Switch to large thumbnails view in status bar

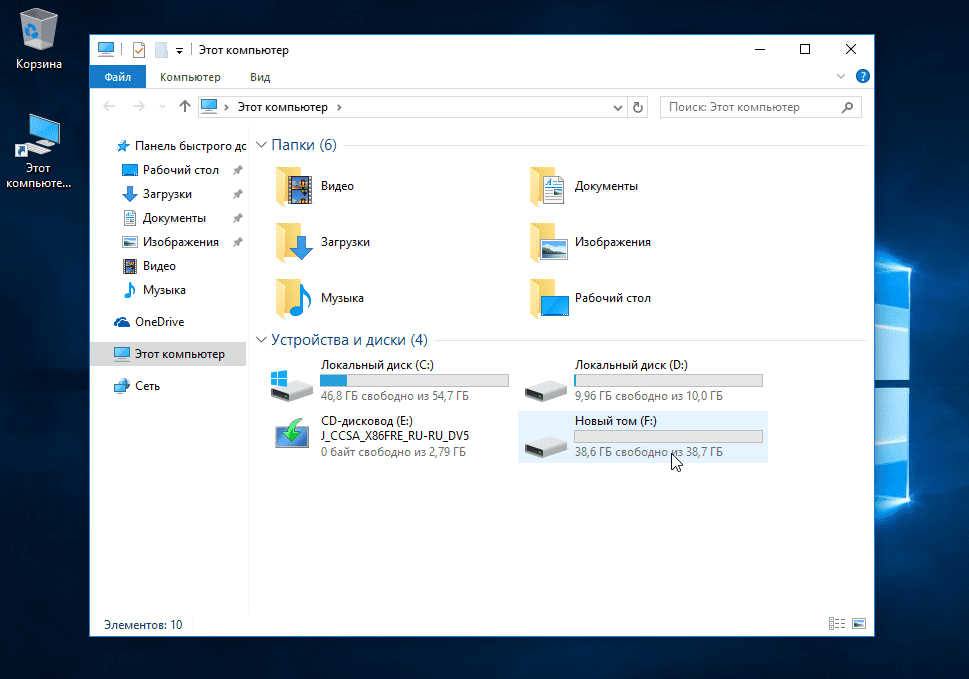point(858,624)
